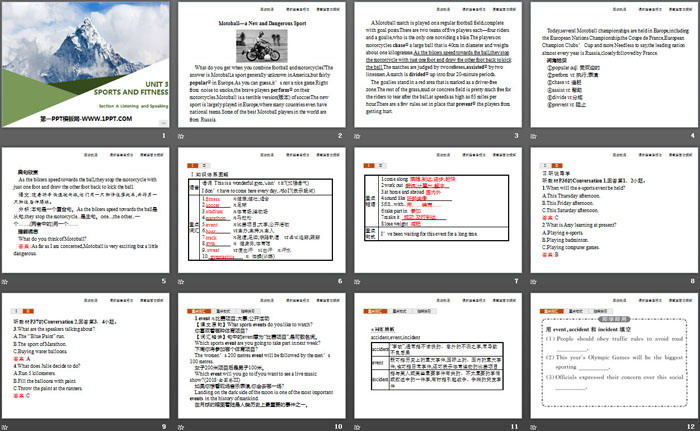Click the animation star icon under slide 6
Image resolution: width=700 pixels, height=431 pixels.
tap(181, 281)
